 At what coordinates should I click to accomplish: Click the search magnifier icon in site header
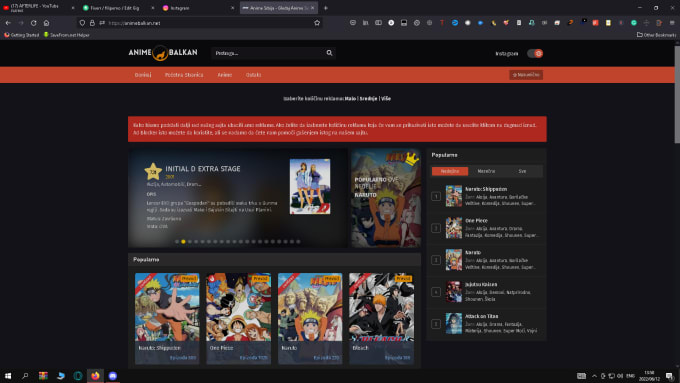point(329,53)
